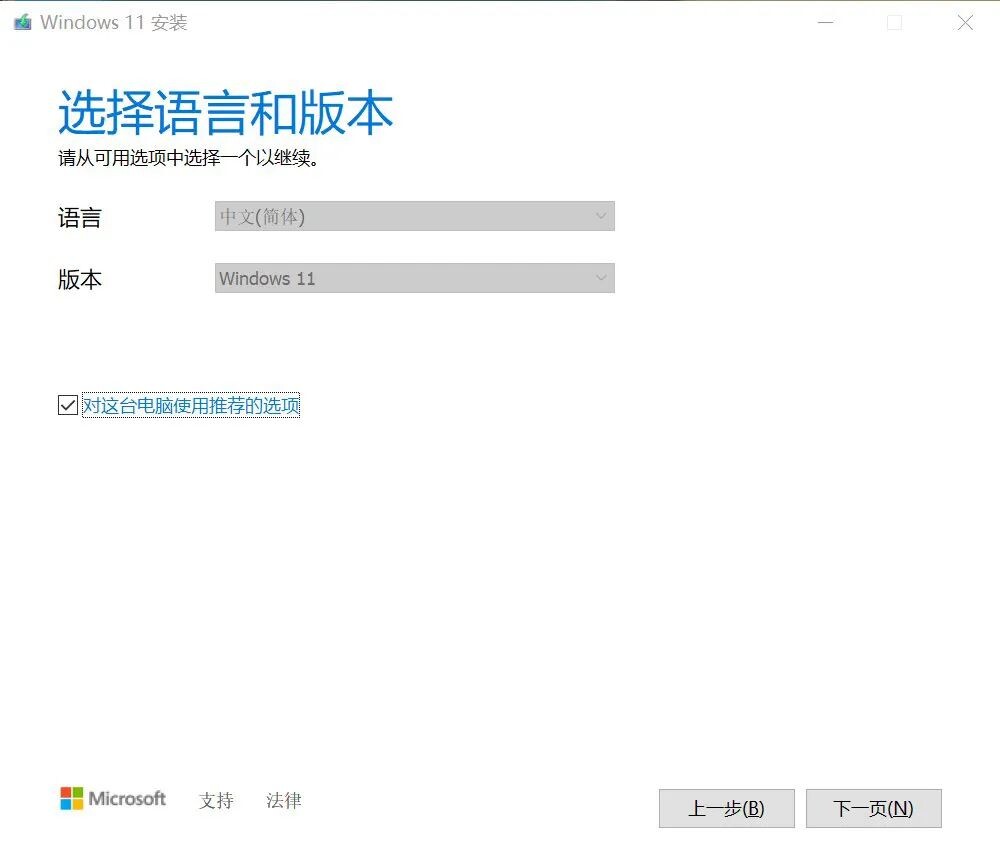Click the dropdown arrow beside 中文(简体)
1000x867 pixels.
(x=601, y=216)
